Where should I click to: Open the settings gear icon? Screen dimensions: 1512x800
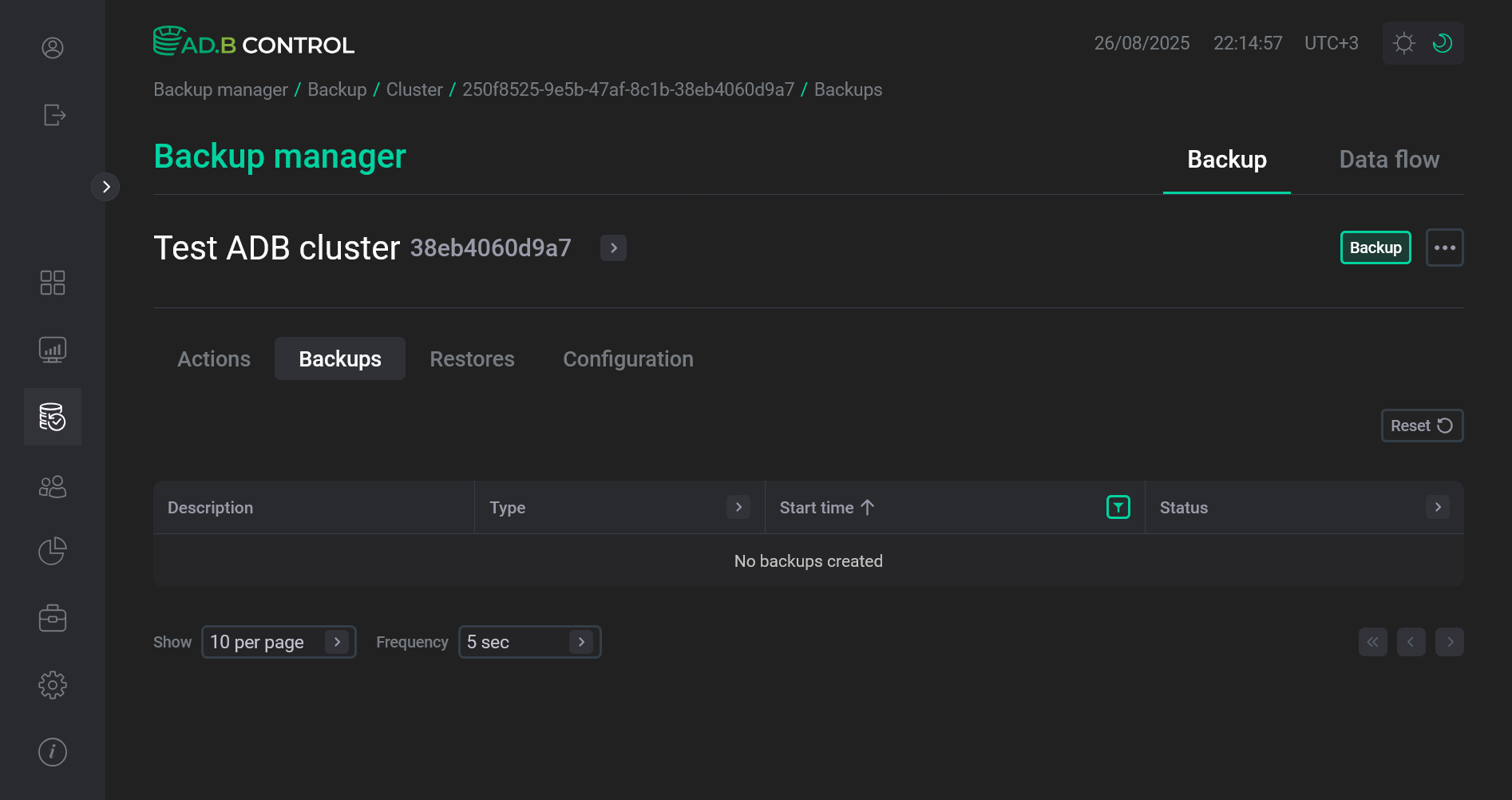point(53,685)
